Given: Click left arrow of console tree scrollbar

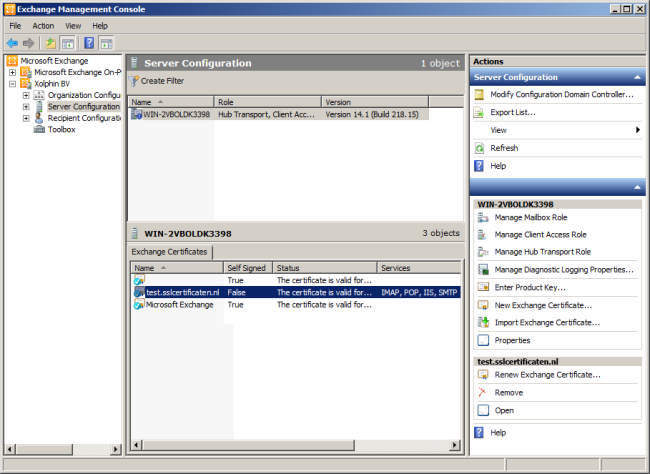Looking at the screenshot, I should click(x=10, y=449).
